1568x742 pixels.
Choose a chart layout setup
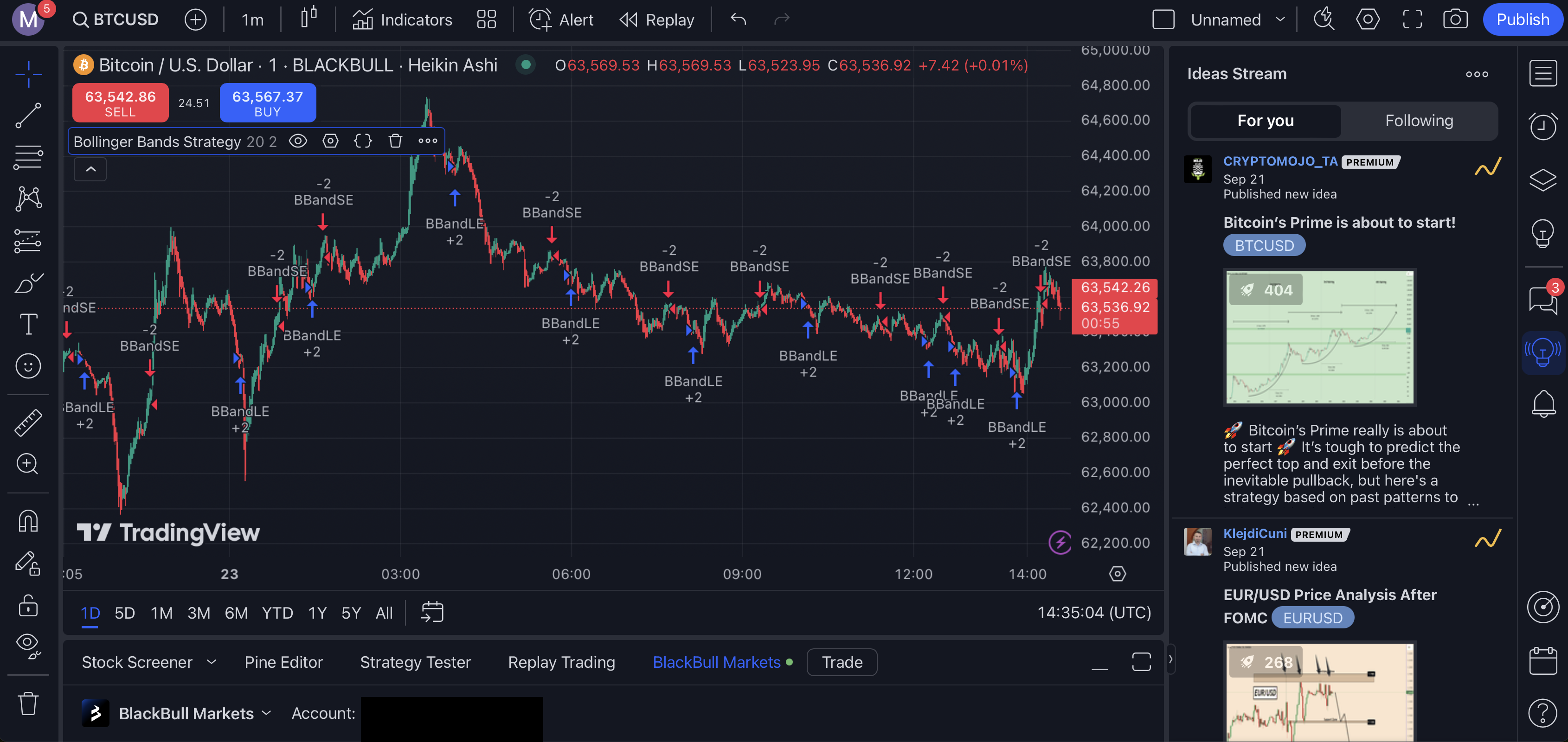[1163, 19]
